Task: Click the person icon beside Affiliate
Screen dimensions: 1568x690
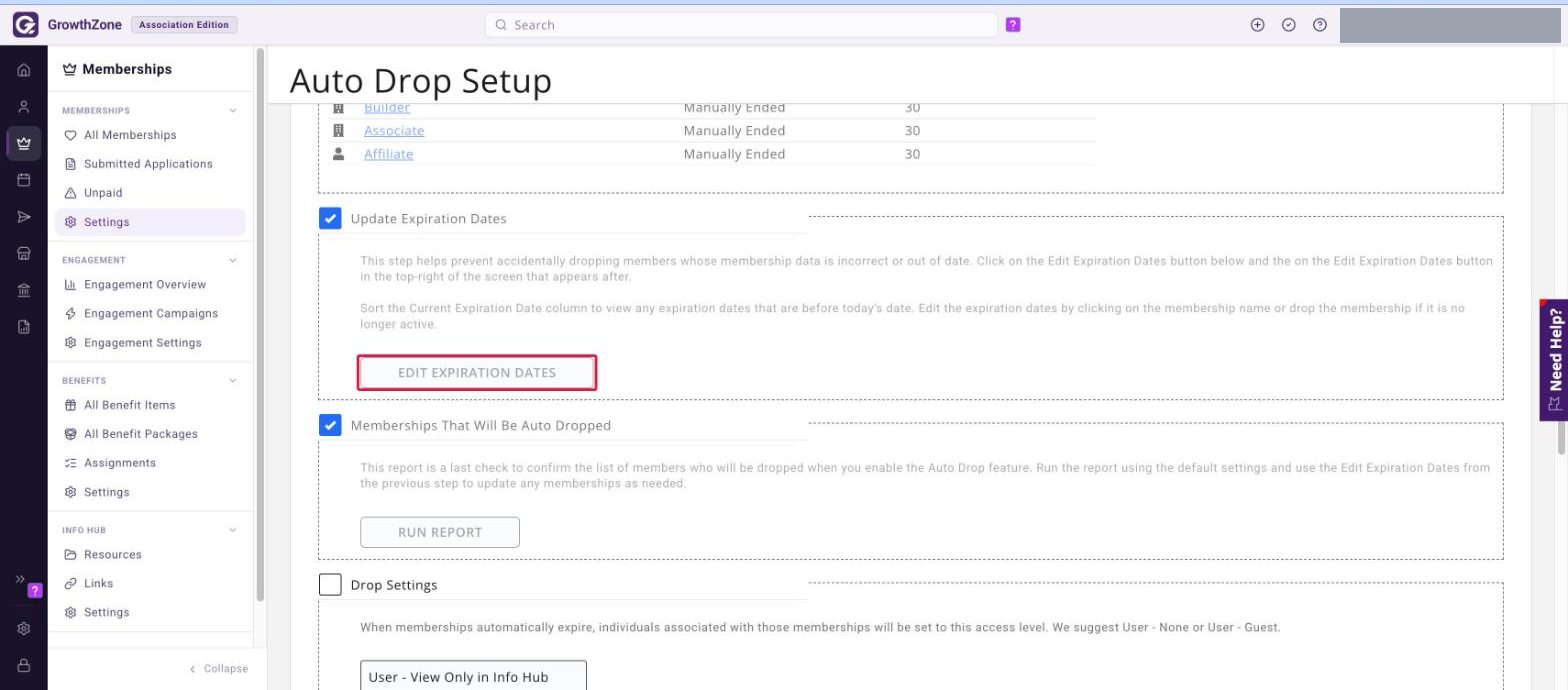Action: click(338, 154)
